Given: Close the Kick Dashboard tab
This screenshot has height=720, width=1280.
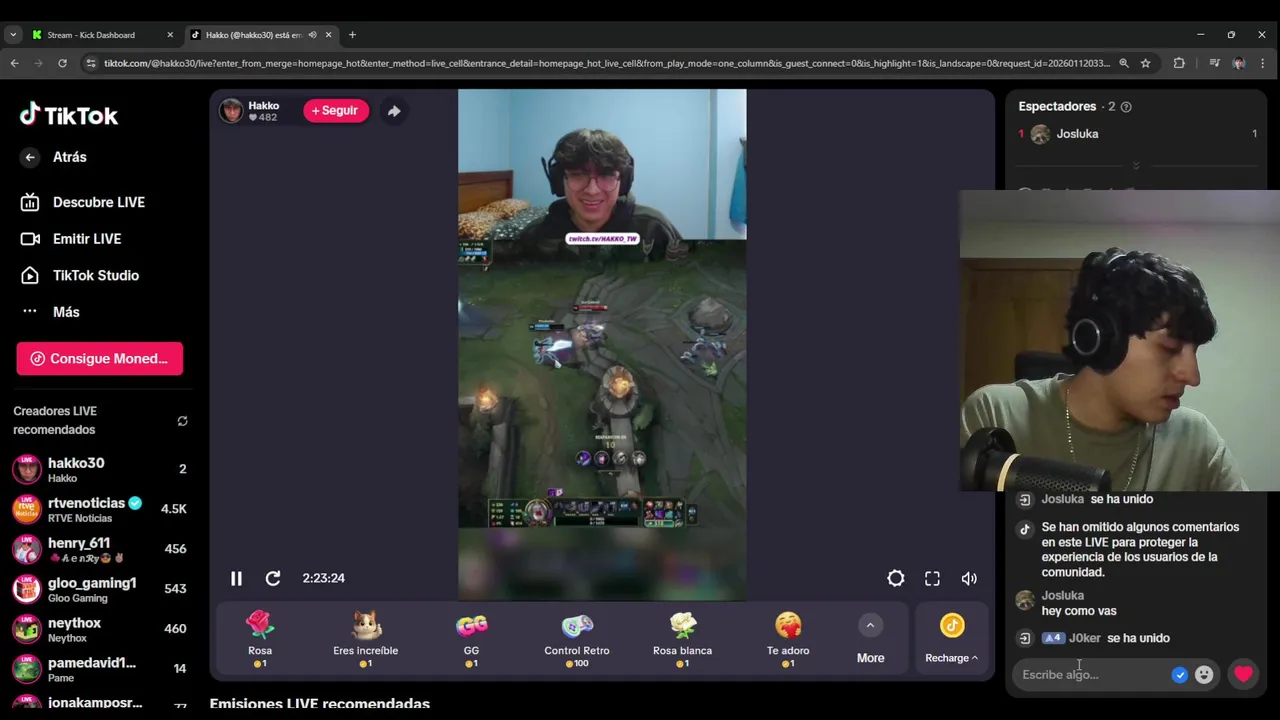Looking at the screenshot, I should [170, 35].
